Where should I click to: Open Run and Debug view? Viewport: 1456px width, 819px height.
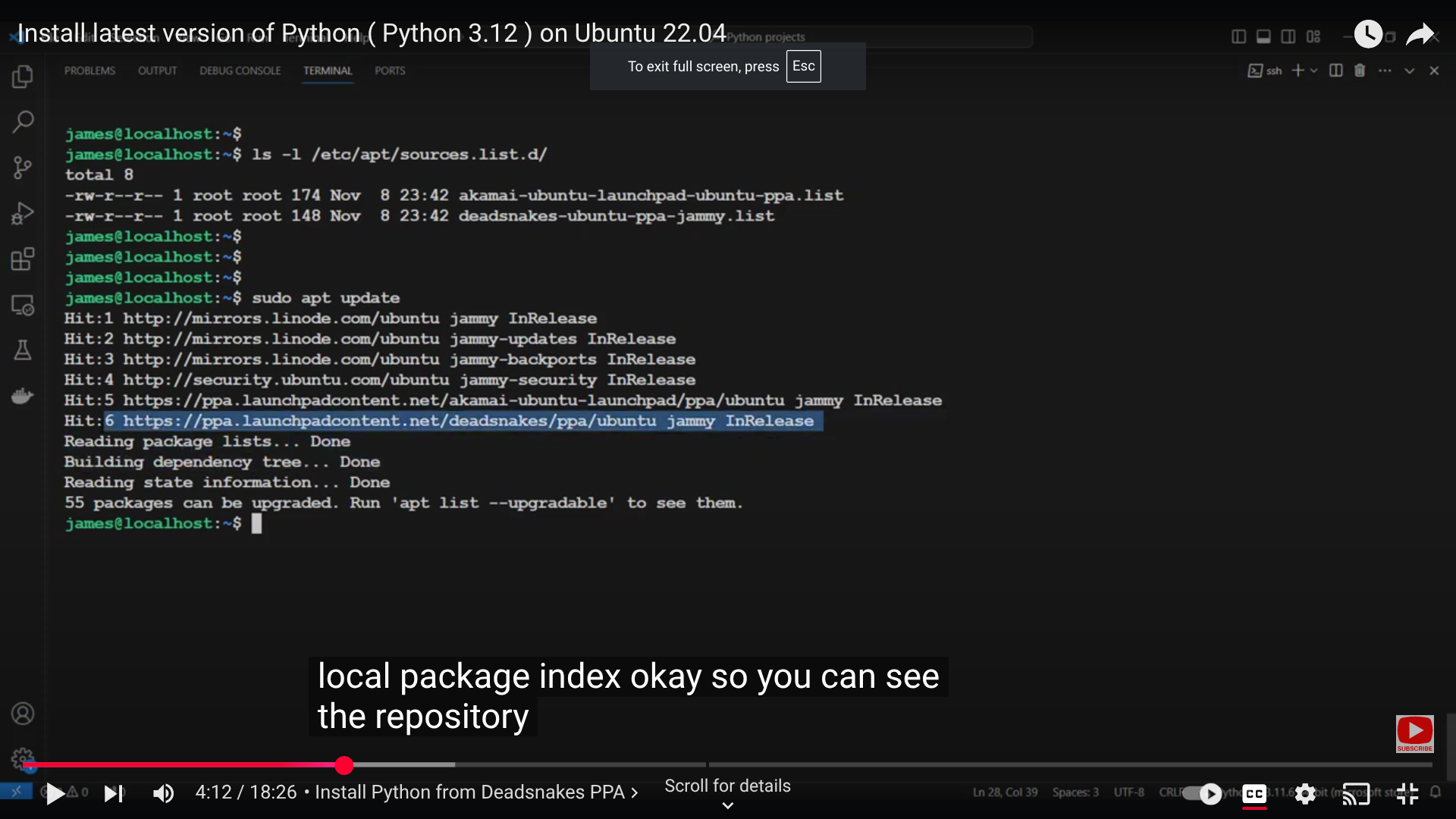coord(23,214)
